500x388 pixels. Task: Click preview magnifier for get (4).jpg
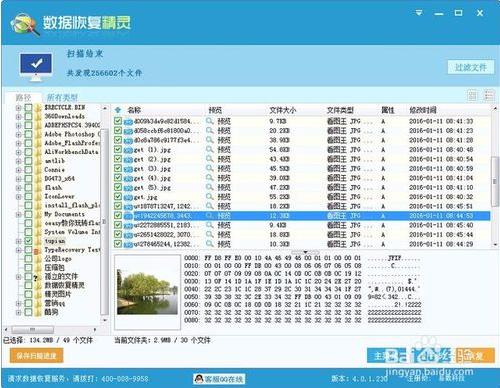pyautogui.click(x=210, y=178)
